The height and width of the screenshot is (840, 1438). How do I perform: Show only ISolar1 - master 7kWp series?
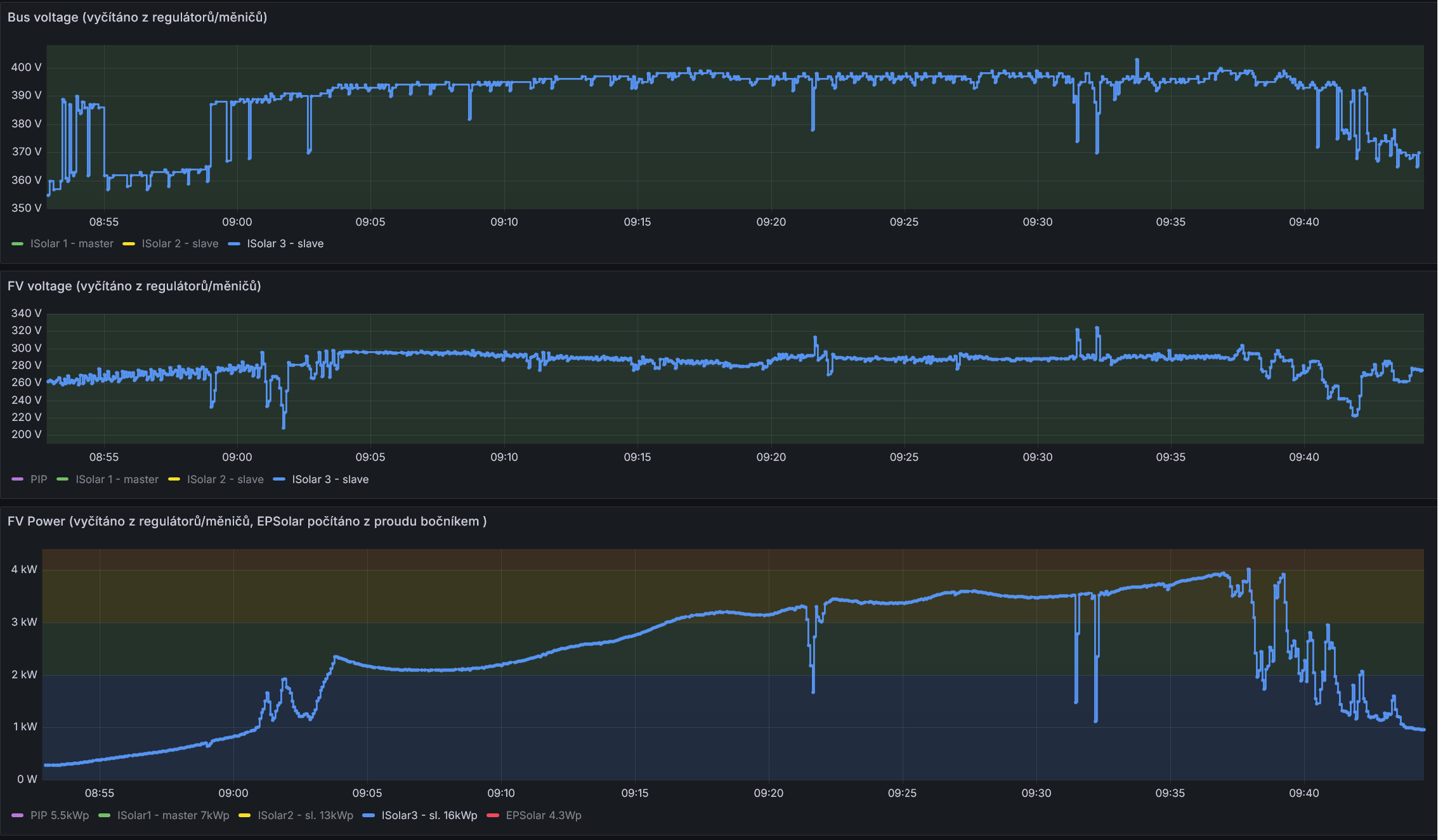click(173, 815)
